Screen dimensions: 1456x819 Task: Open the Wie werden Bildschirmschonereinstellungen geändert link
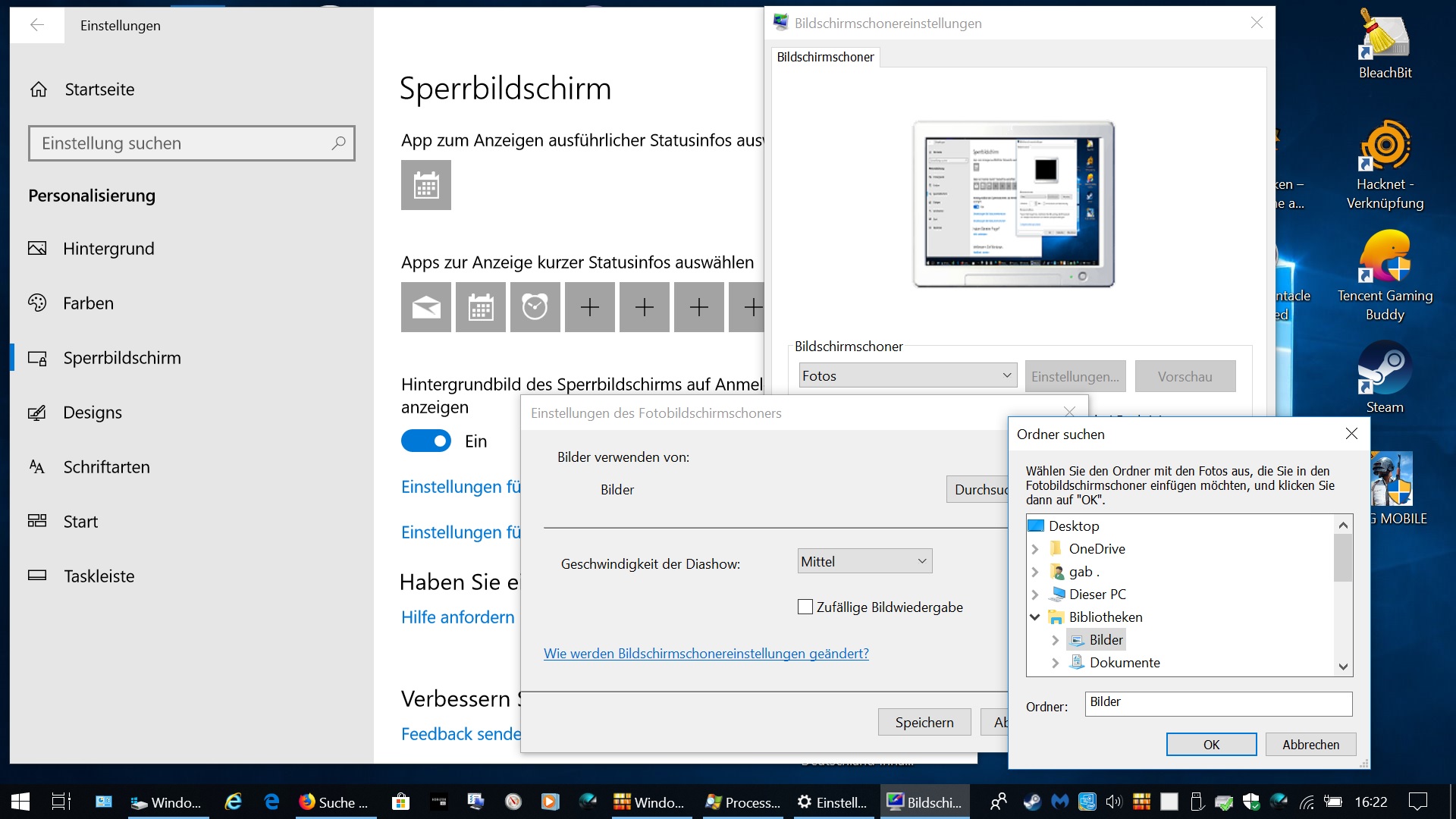pos(706,654)
